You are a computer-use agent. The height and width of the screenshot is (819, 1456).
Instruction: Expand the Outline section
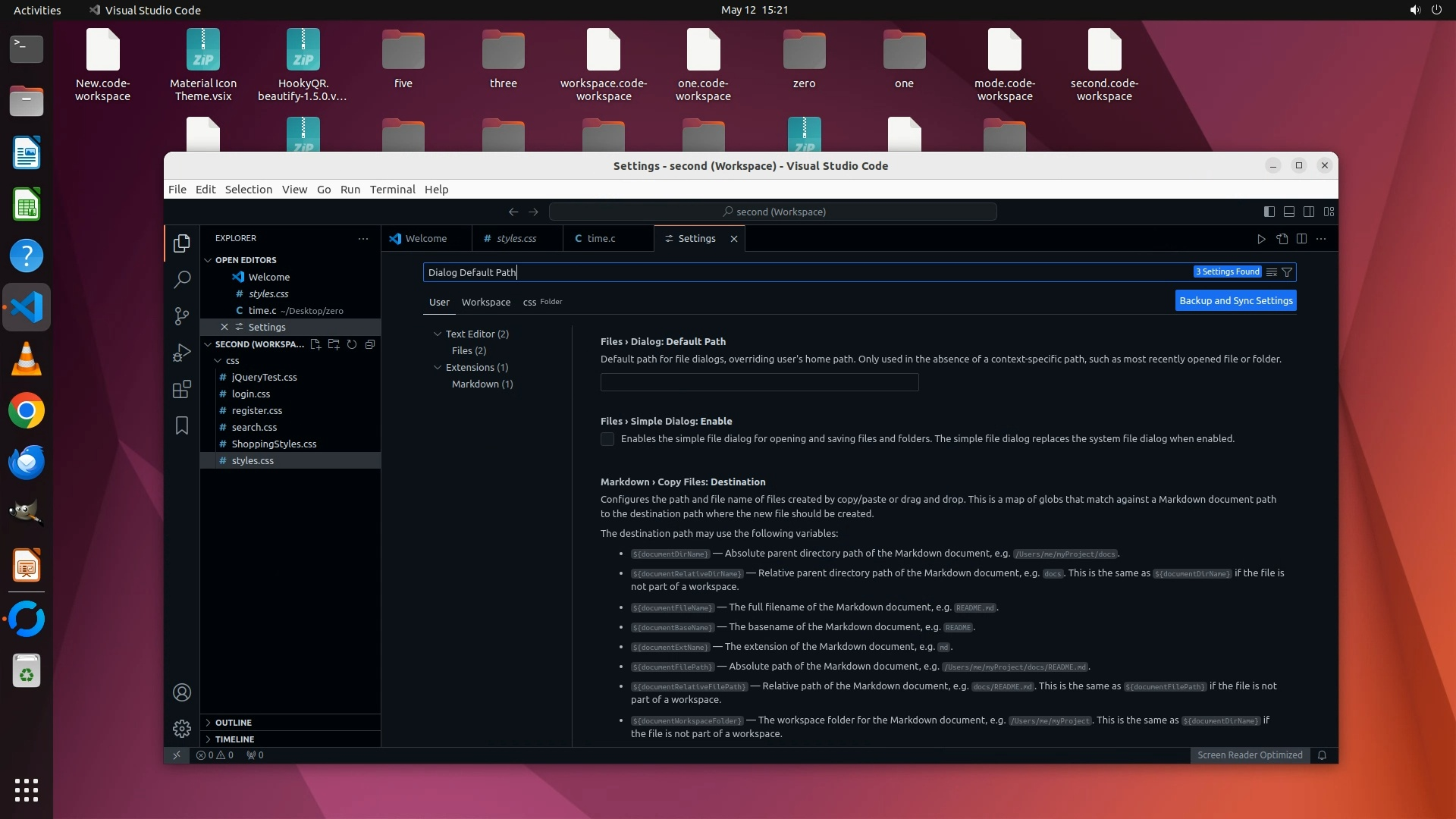click(233, 723)
